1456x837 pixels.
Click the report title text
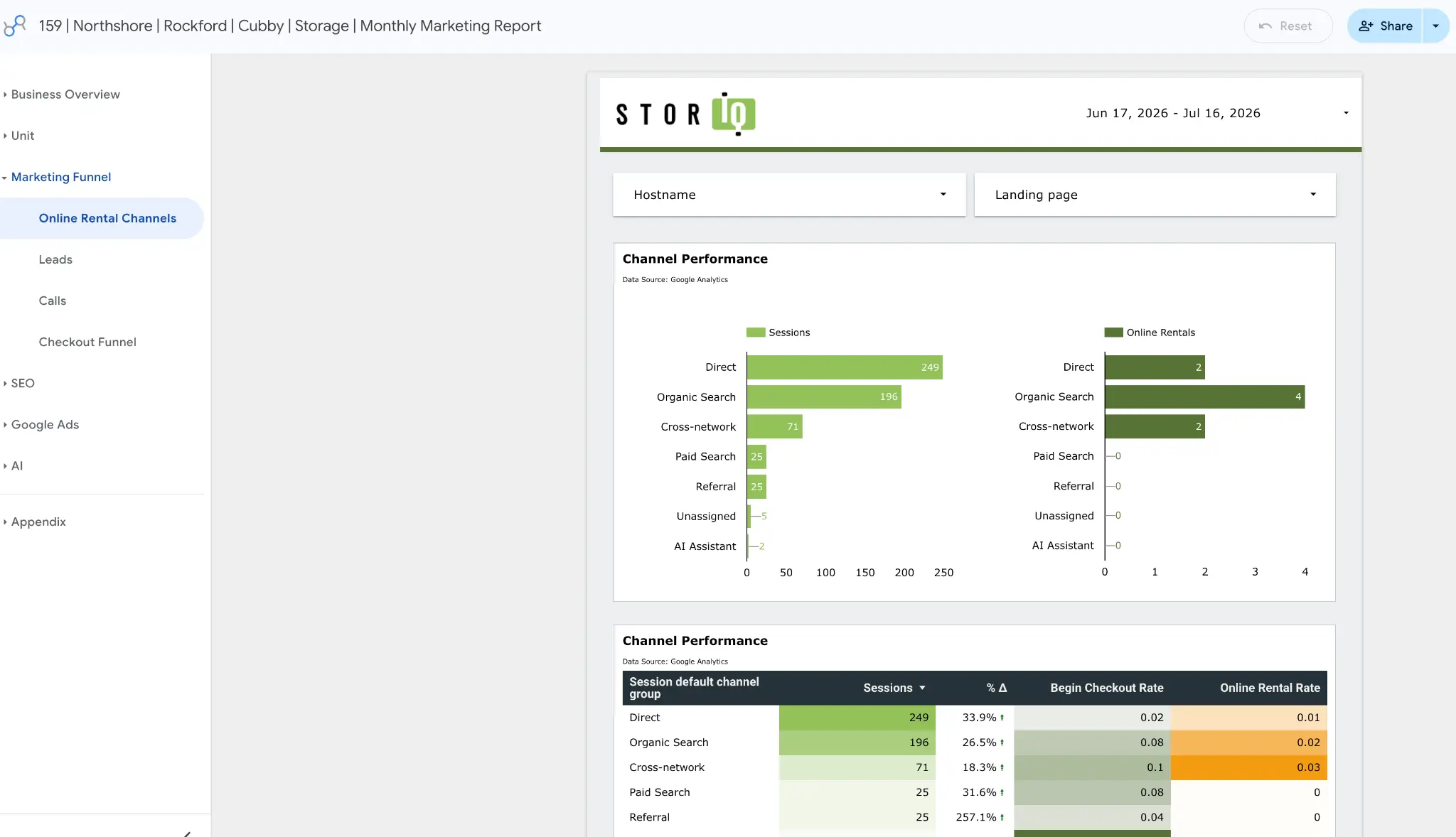tap(290, 26)
